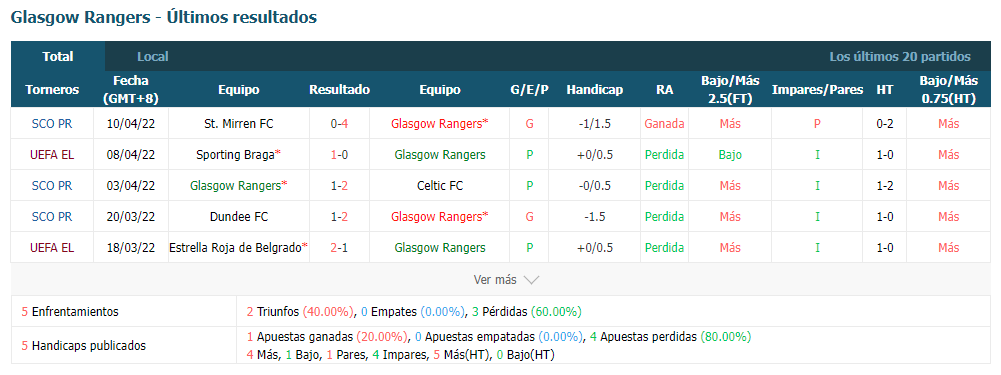
Task: Open Dundee FC team page
Action: 239,217
